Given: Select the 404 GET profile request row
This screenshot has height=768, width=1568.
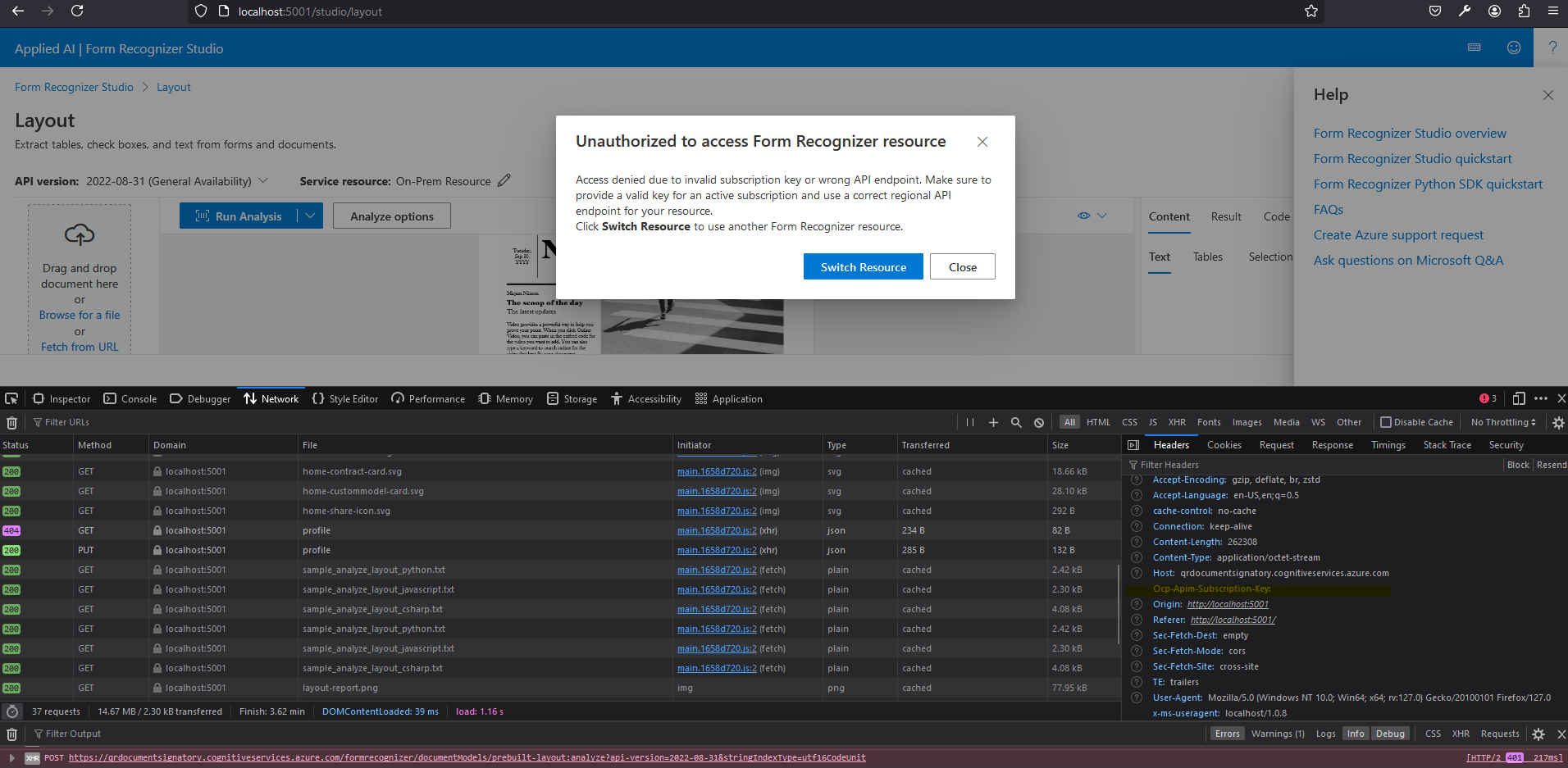Looking at the screenshot, I should (x=559, y=530).
